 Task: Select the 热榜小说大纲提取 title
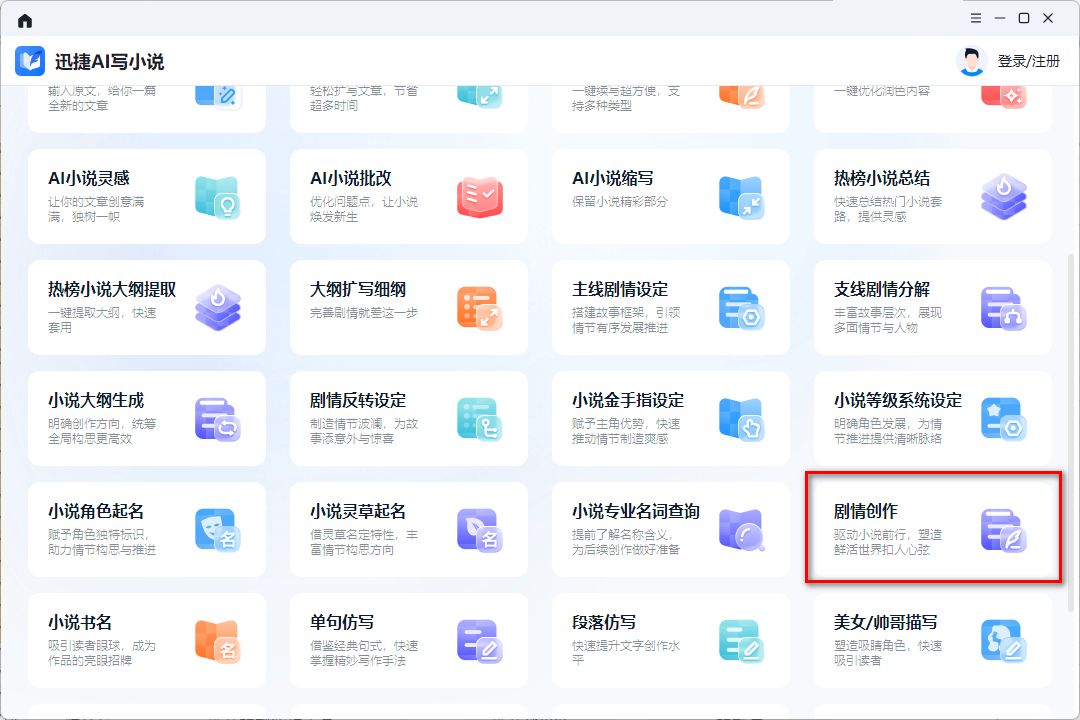tap(112, 289)
